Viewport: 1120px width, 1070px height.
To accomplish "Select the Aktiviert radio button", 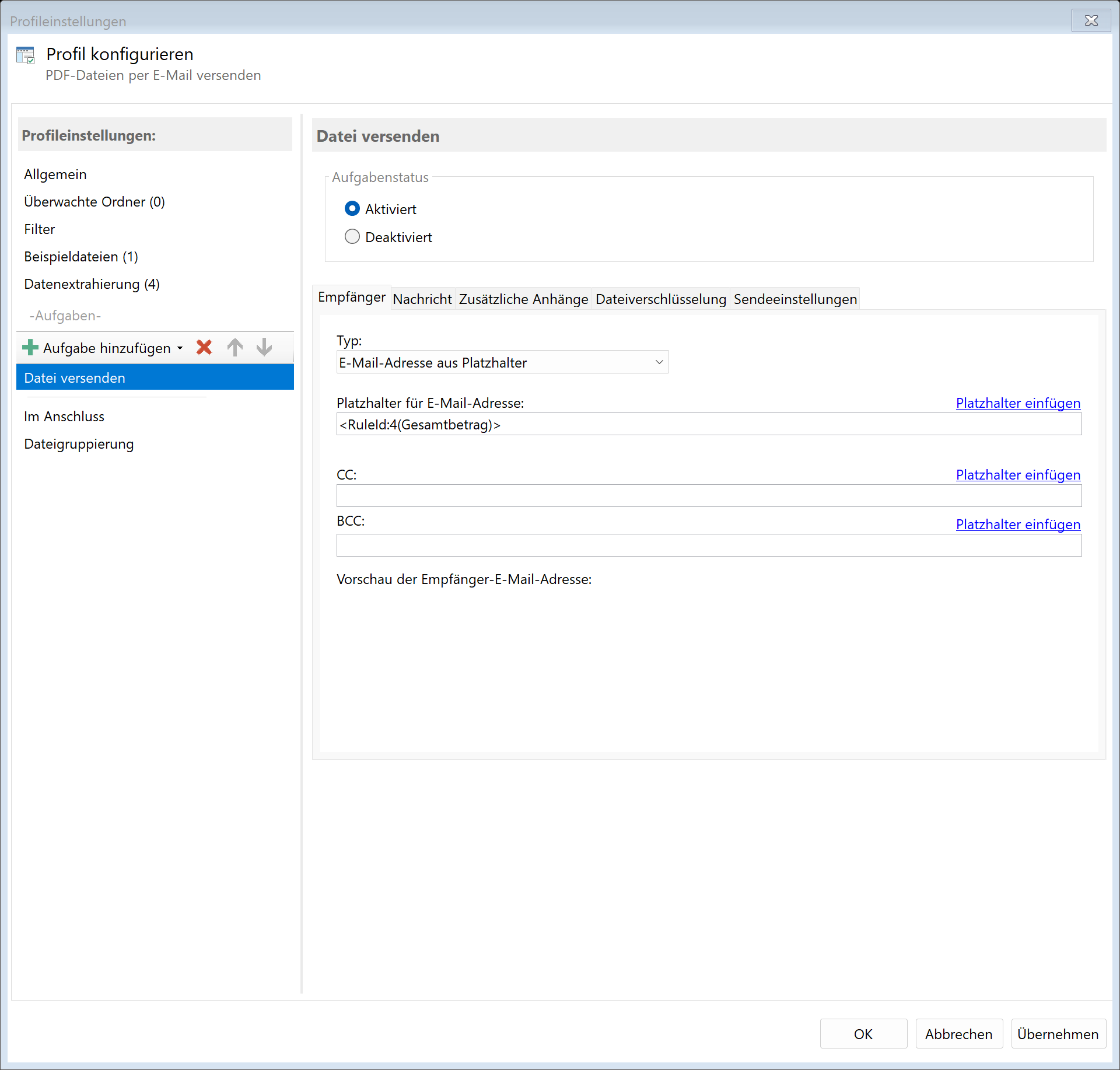I will 352,209.
